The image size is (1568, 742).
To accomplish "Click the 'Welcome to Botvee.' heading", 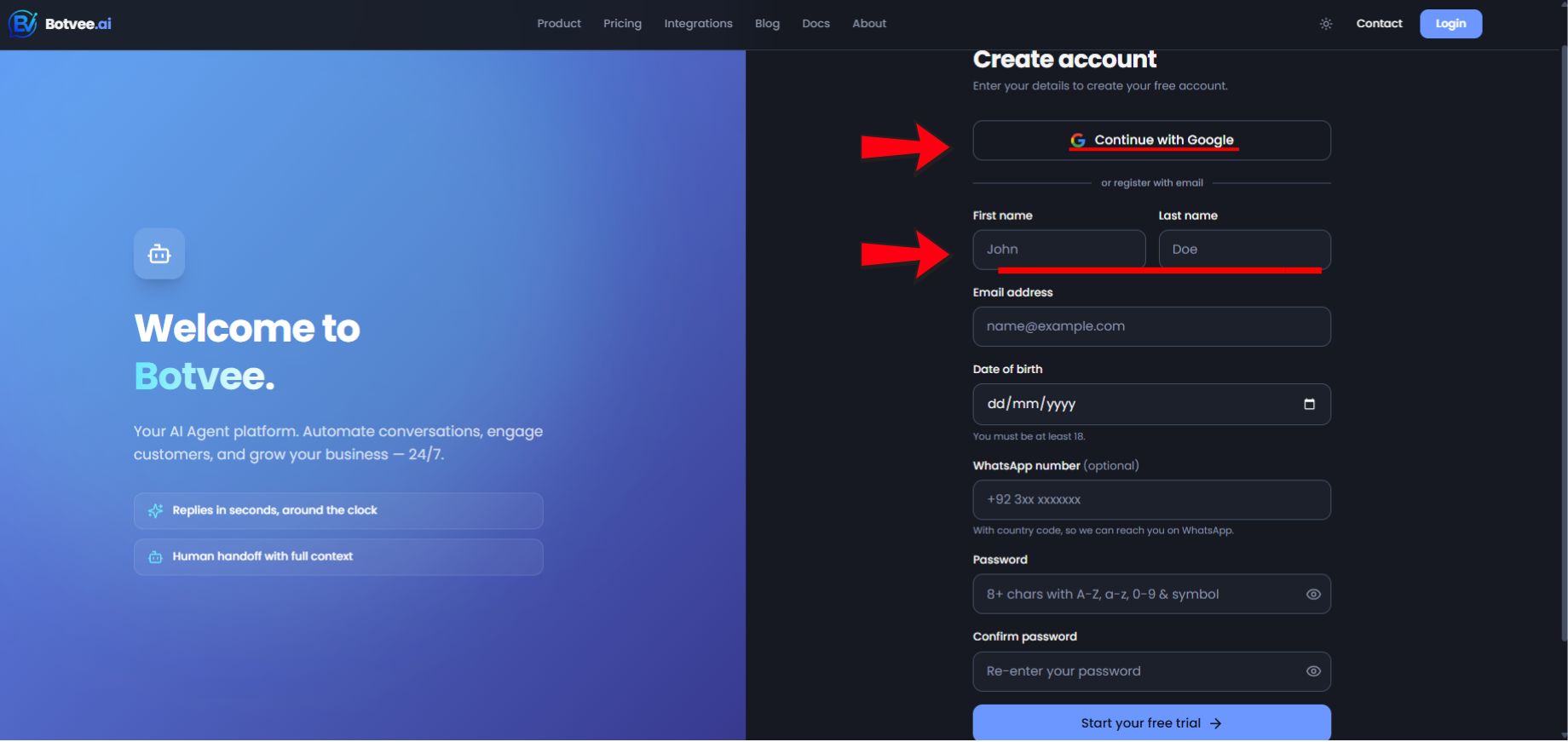I will pos(247,352).
